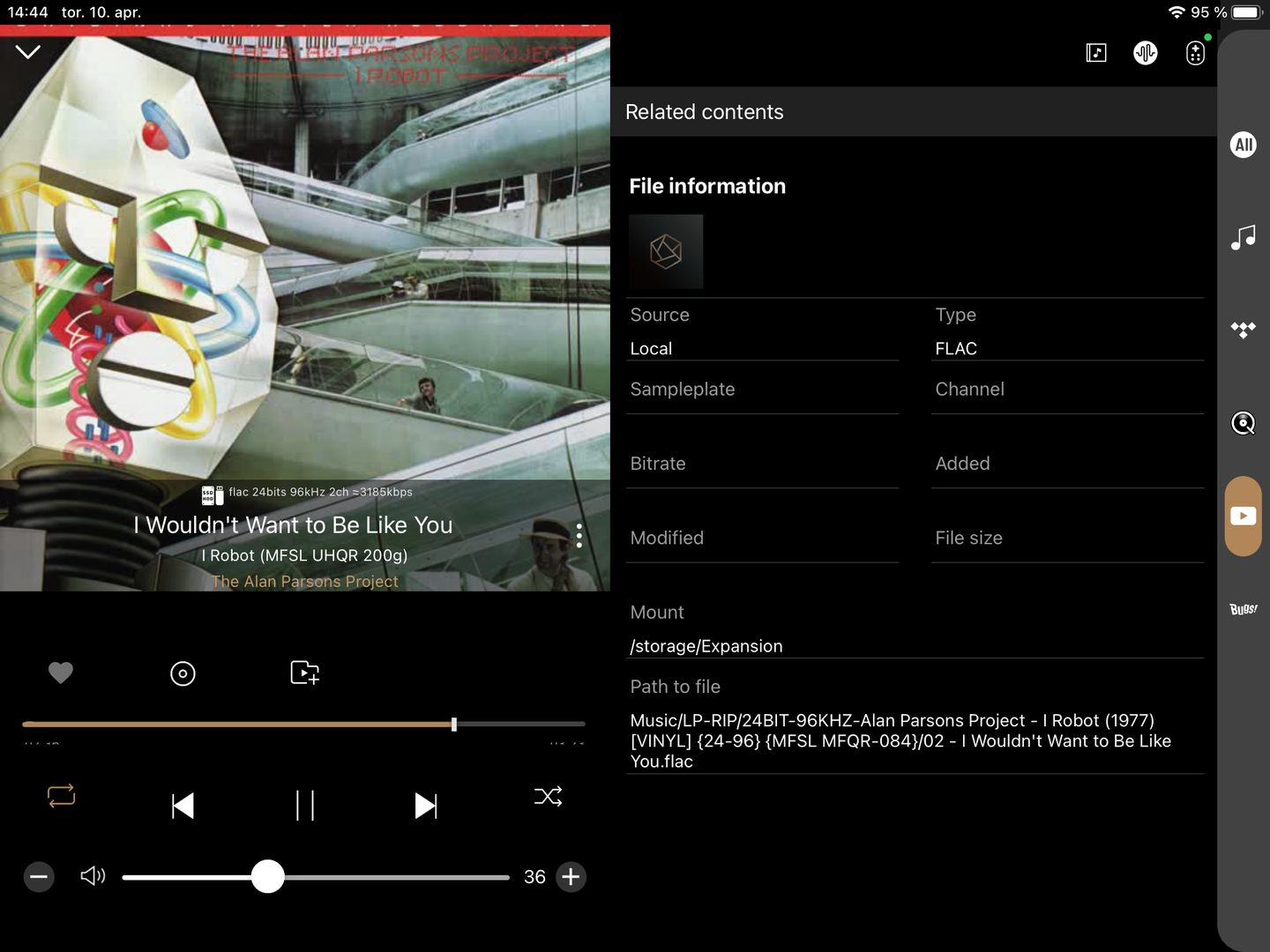The width and height of the screenshot is (1270, 952).
Task: Open the remote control icon
Action: click(1195, 53)
